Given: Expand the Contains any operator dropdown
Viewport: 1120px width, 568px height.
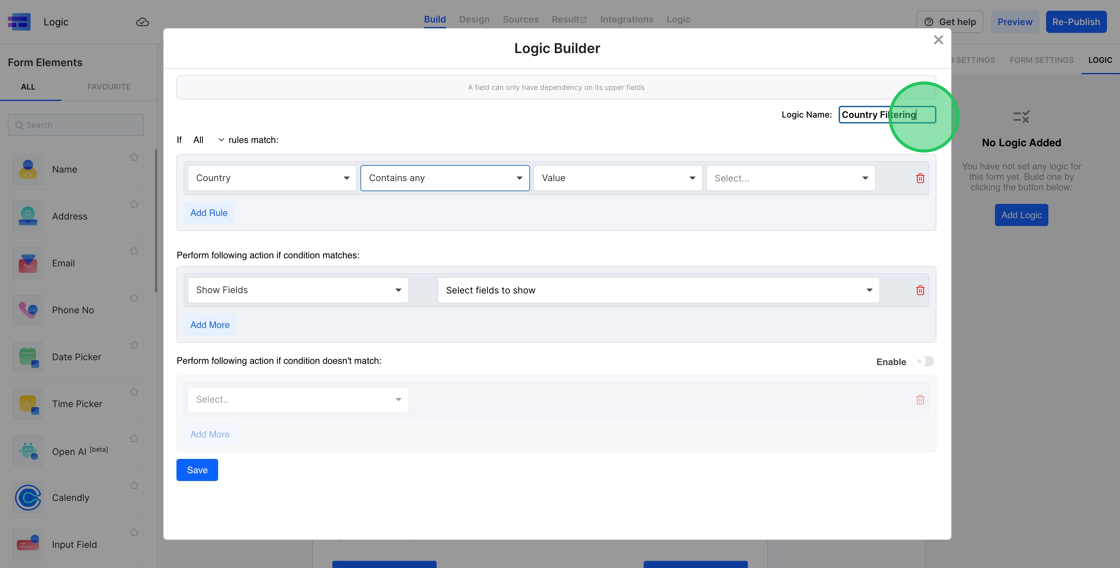Looking at the screenshot, I should (445, 178).
